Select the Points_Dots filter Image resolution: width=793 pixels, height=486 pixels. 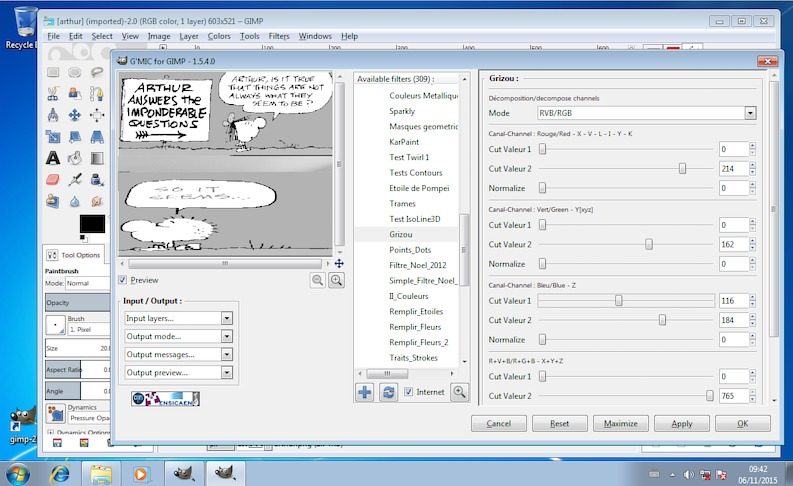410,250
